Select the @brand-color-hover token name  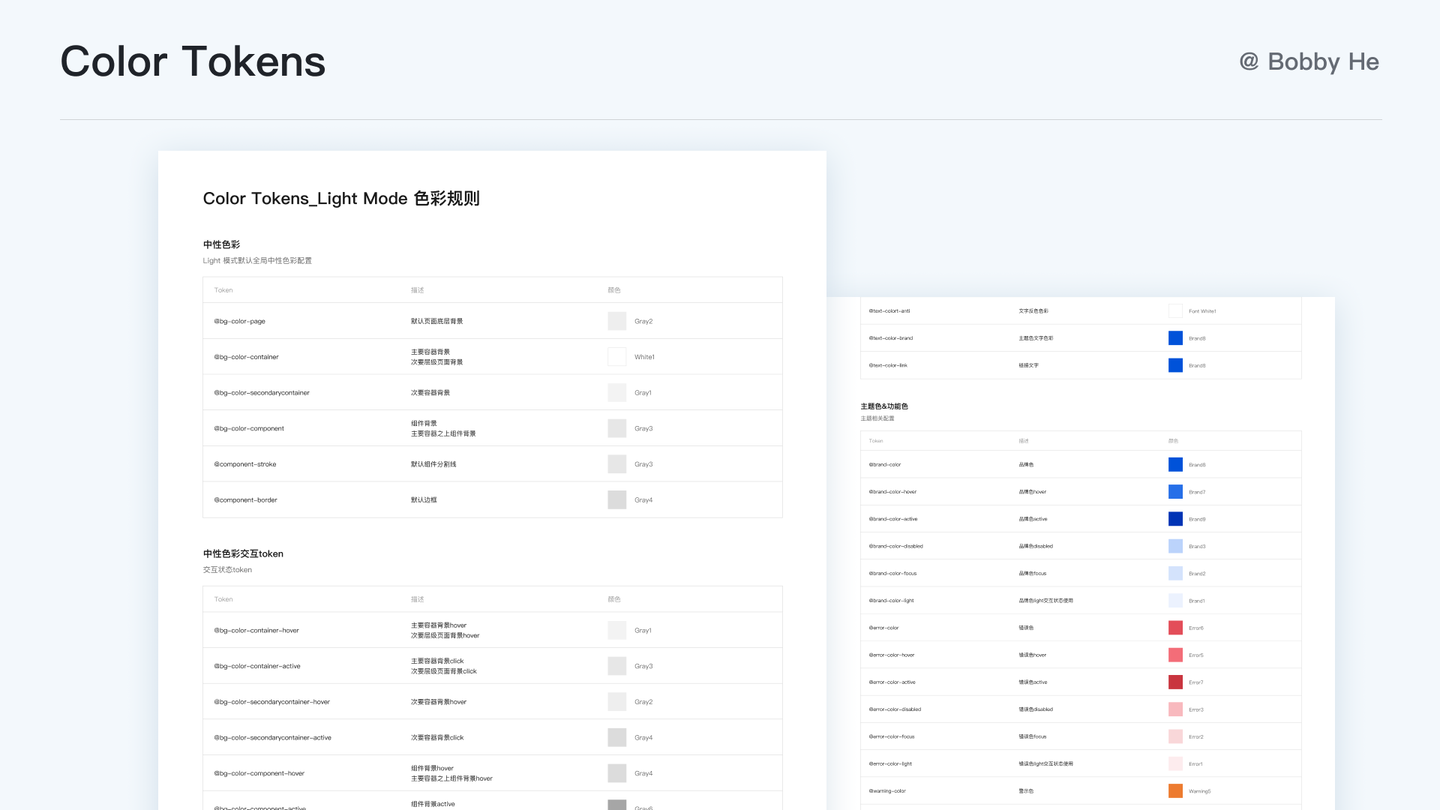(895, 491)
